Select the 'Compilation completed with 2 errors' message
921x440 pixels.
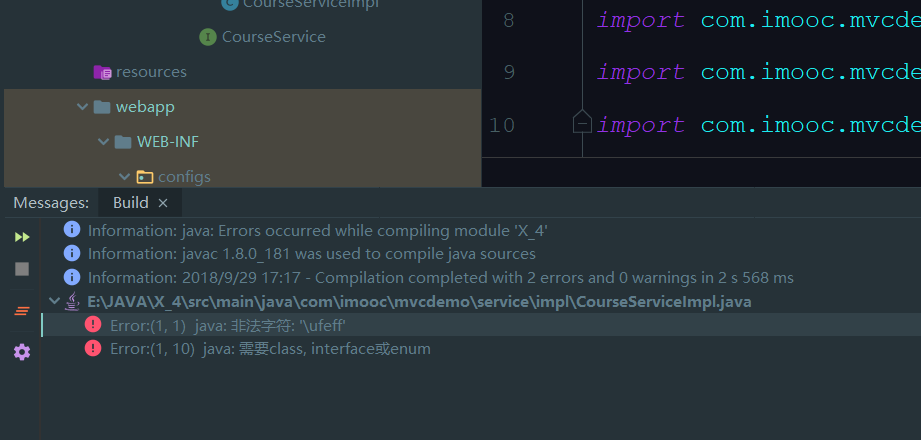tap(440, 277)
